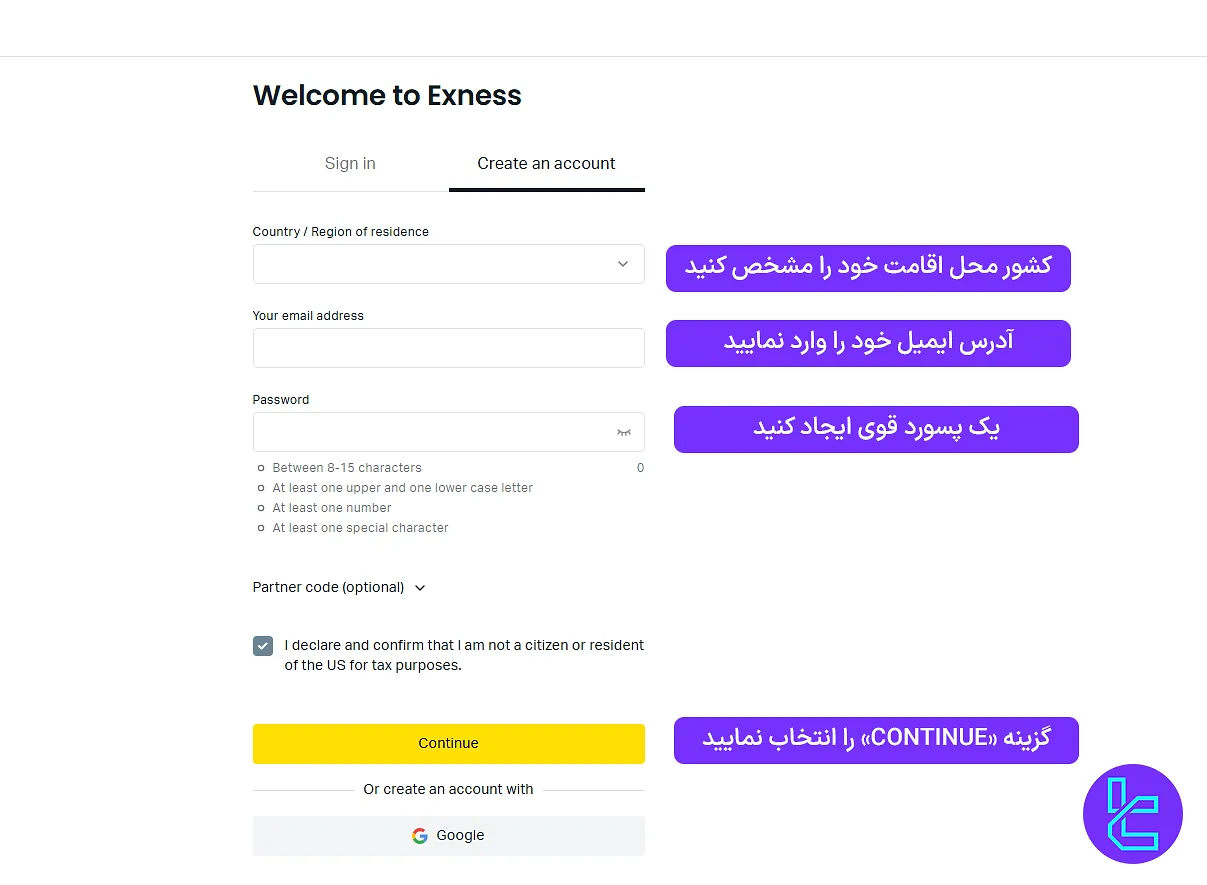Open the Country / Region of residence dropdown

[x=448, y=263]
